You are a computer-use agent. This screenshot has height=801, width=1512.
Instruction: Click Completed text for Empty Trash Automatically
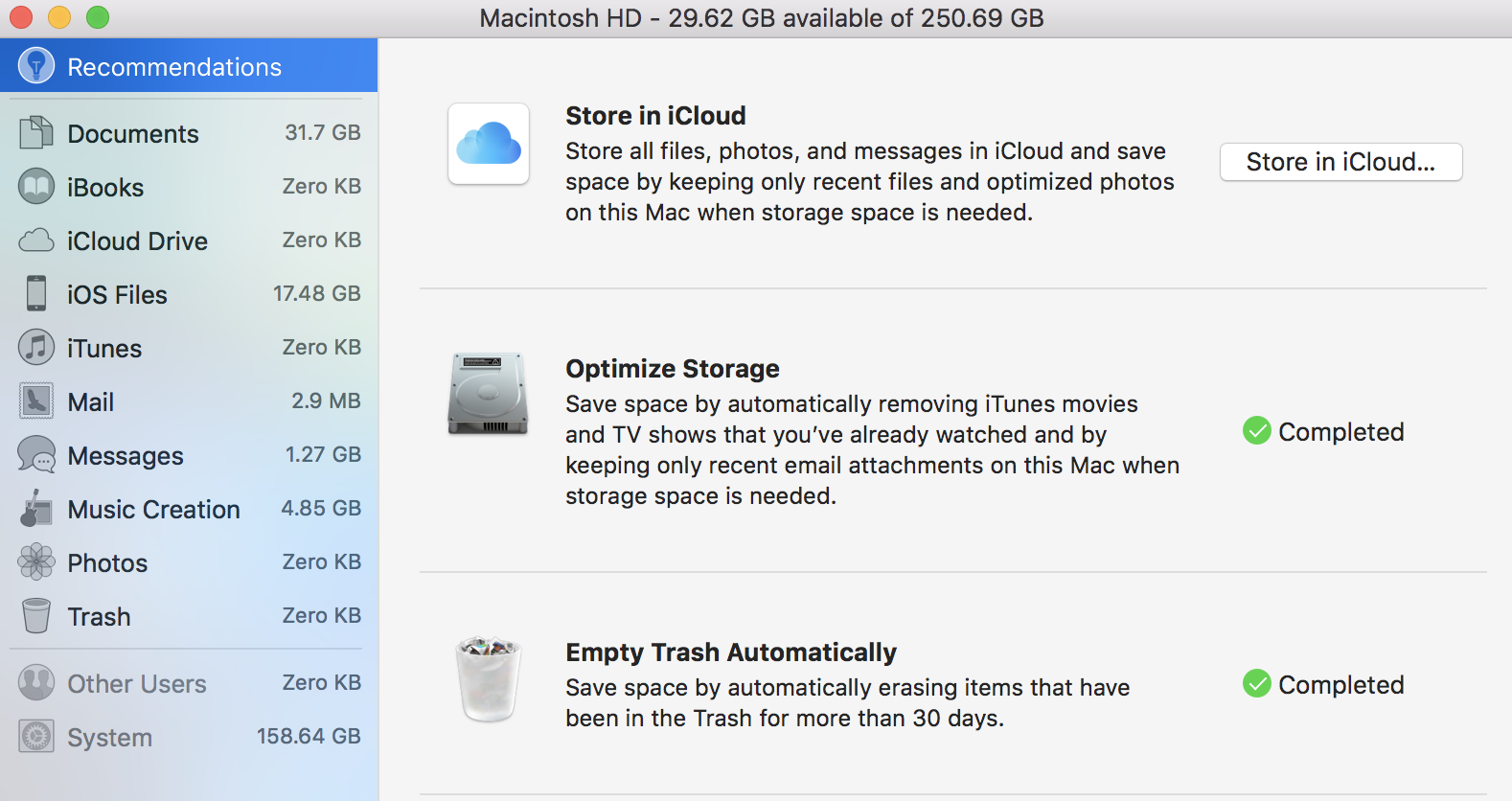pyautogui.click(x=1341, y=685)
